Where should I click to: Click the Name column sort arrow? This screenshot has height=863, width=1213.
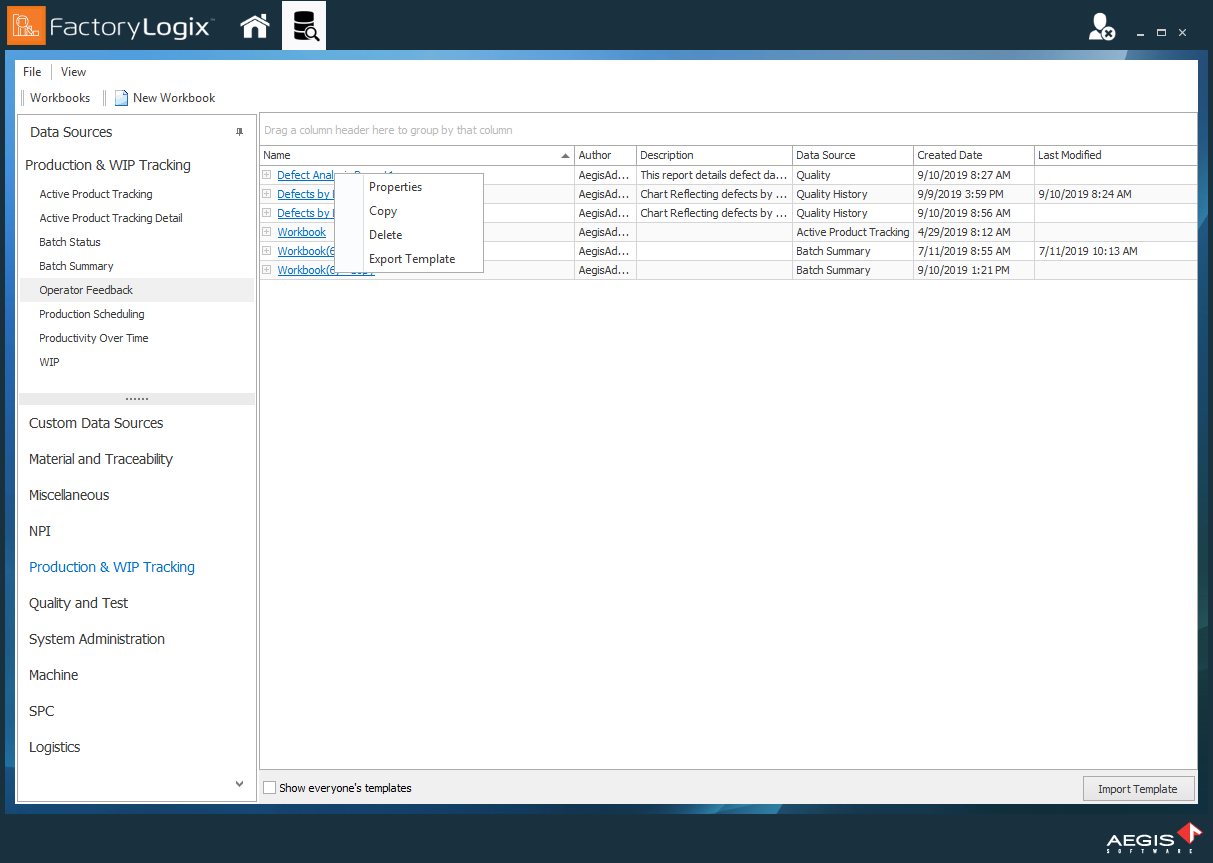tap(565, 155)
